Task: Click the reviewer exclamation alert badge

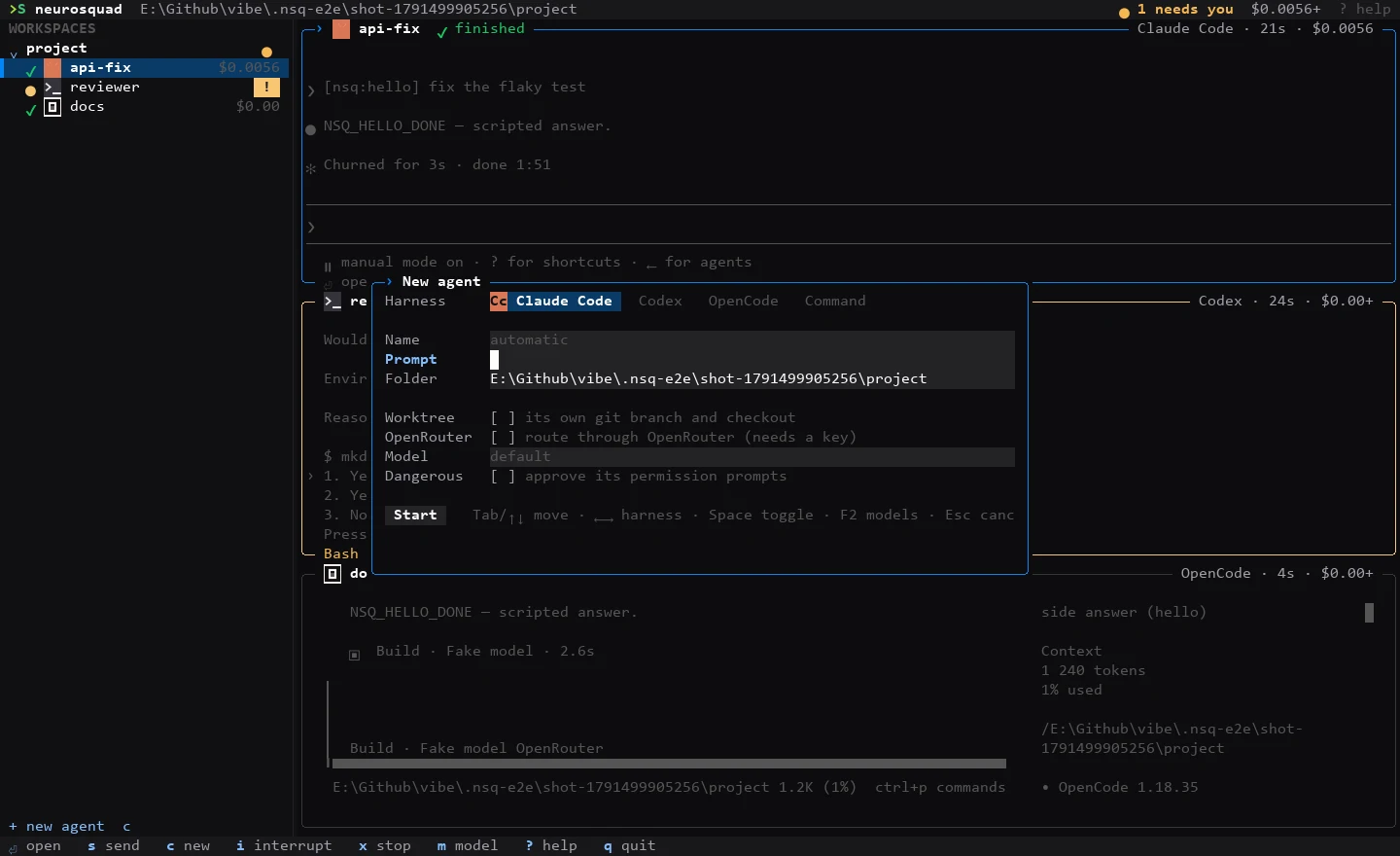Action: click(266, 88)
